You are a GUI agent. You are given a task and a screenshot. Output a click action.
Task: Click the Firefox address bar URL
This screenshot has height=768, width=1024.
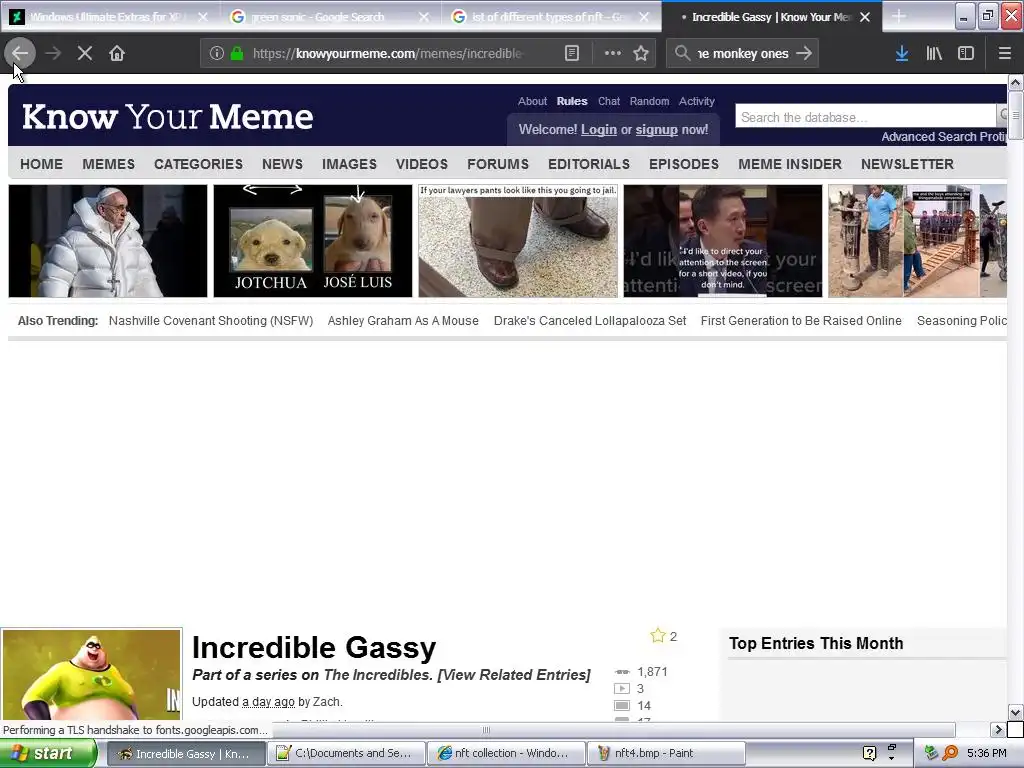(387, 53)
